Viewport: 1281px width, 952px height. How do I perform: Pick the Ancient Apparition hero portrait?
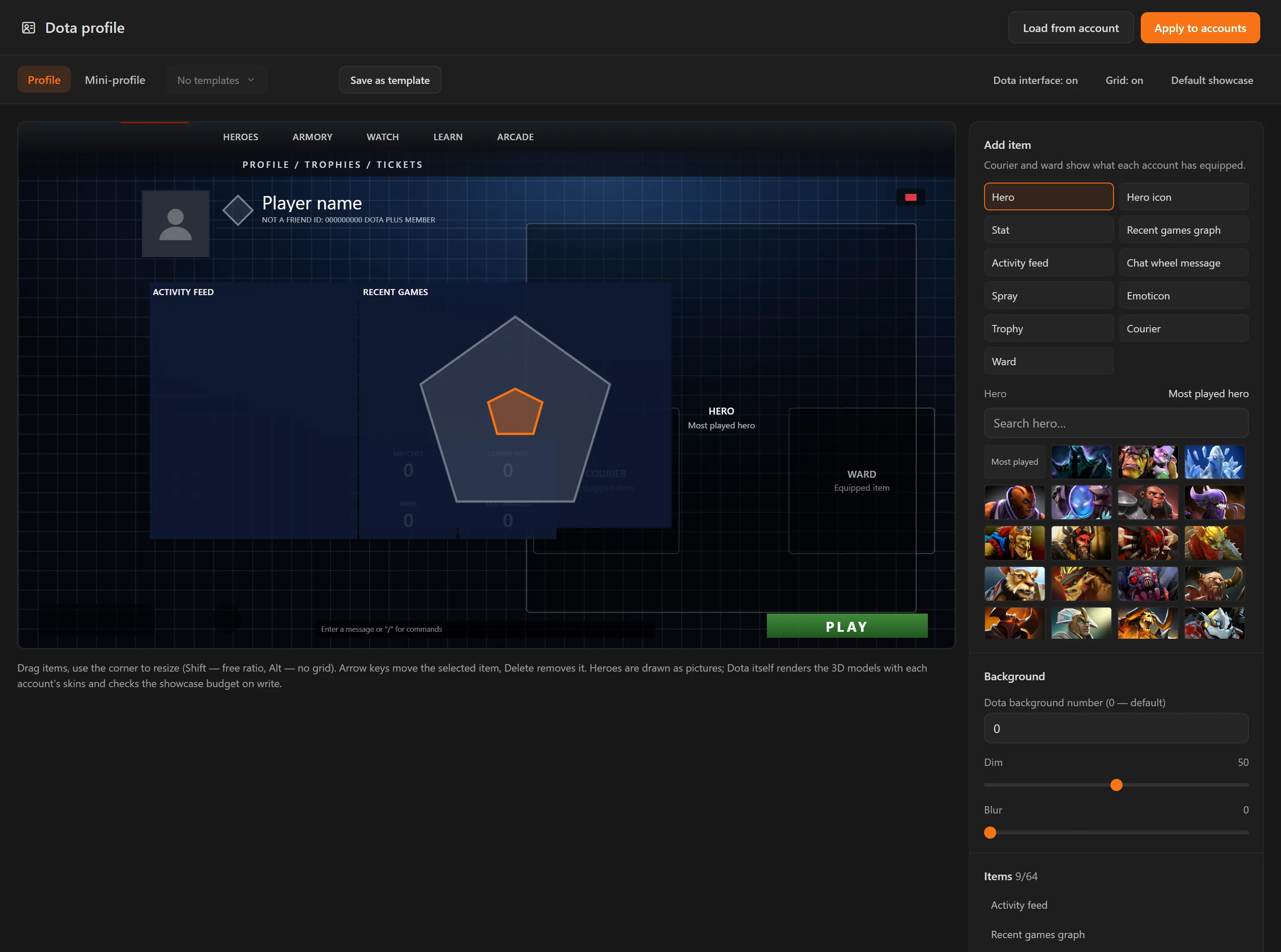[1214, 462]
